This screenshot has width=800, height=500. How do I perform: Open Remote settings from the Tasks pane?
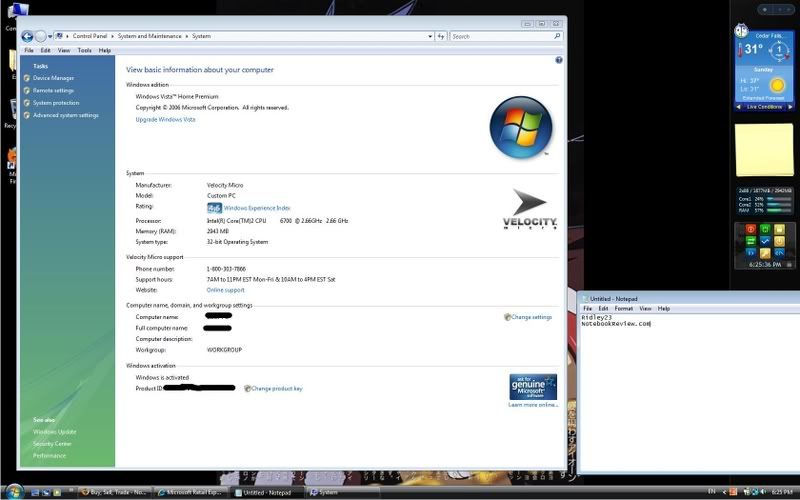[54, 90]
